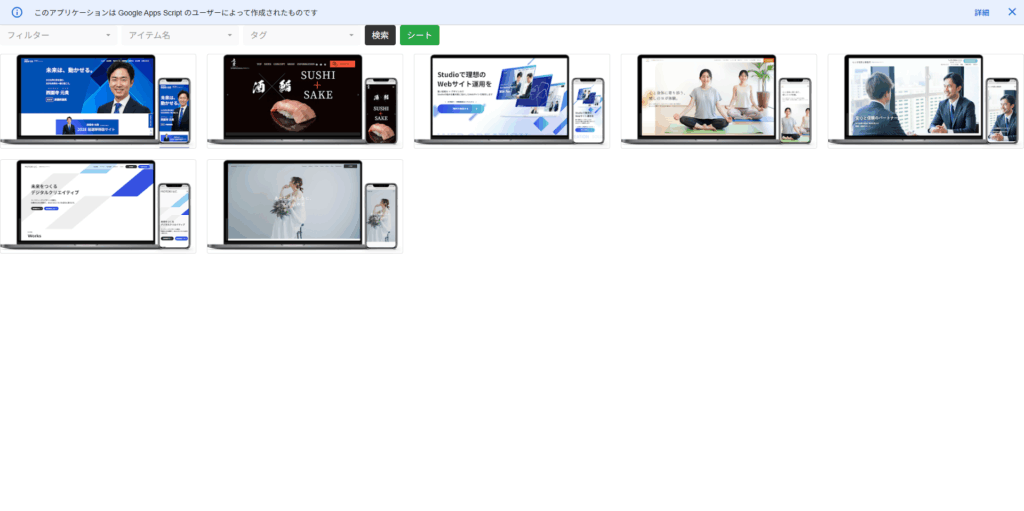Click the info icon in the banner
This screenshot has height=511, width=1024.
[17, 12]
